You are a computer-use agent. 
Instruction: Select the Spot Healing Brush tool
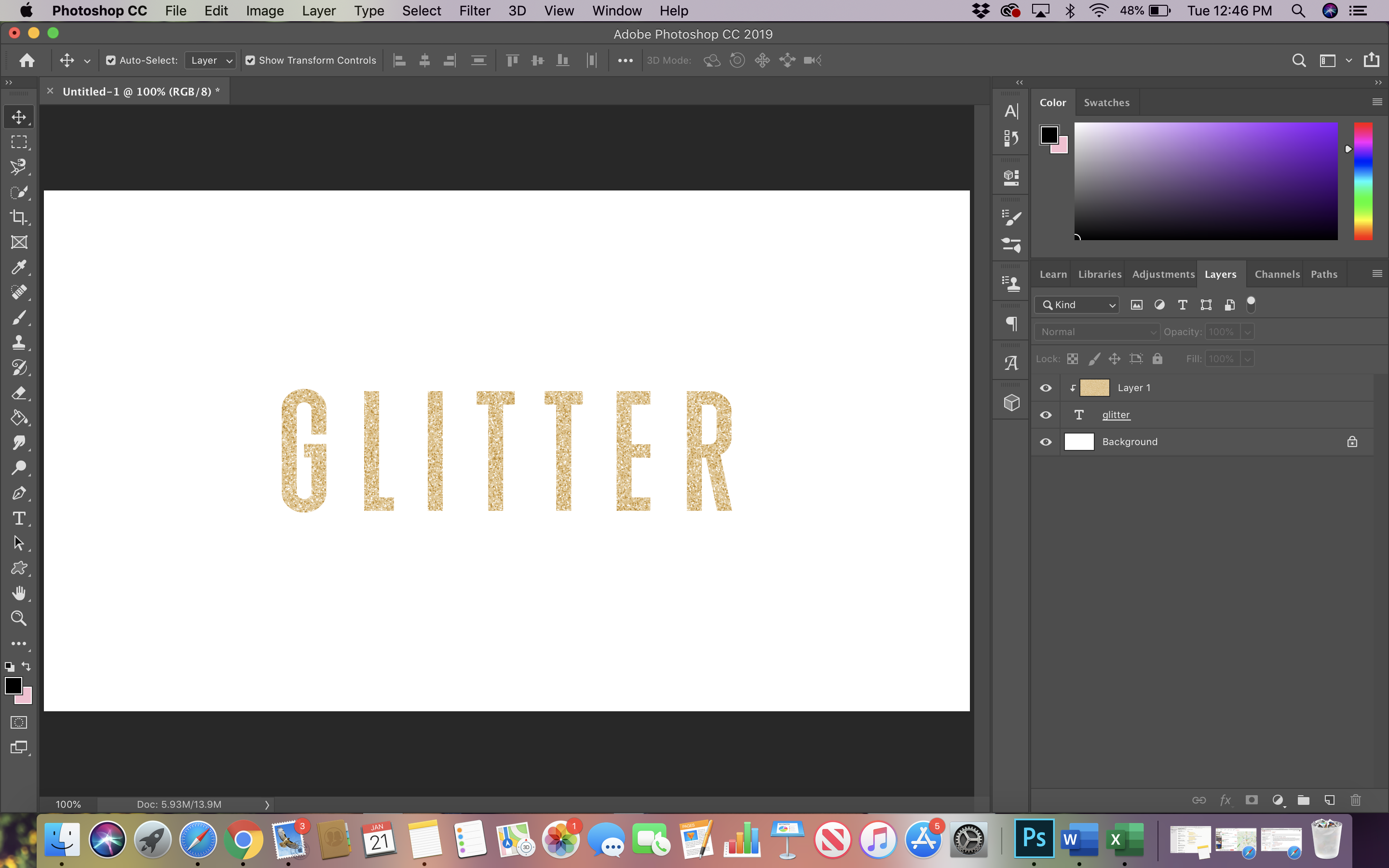click(x=19, y=292)
